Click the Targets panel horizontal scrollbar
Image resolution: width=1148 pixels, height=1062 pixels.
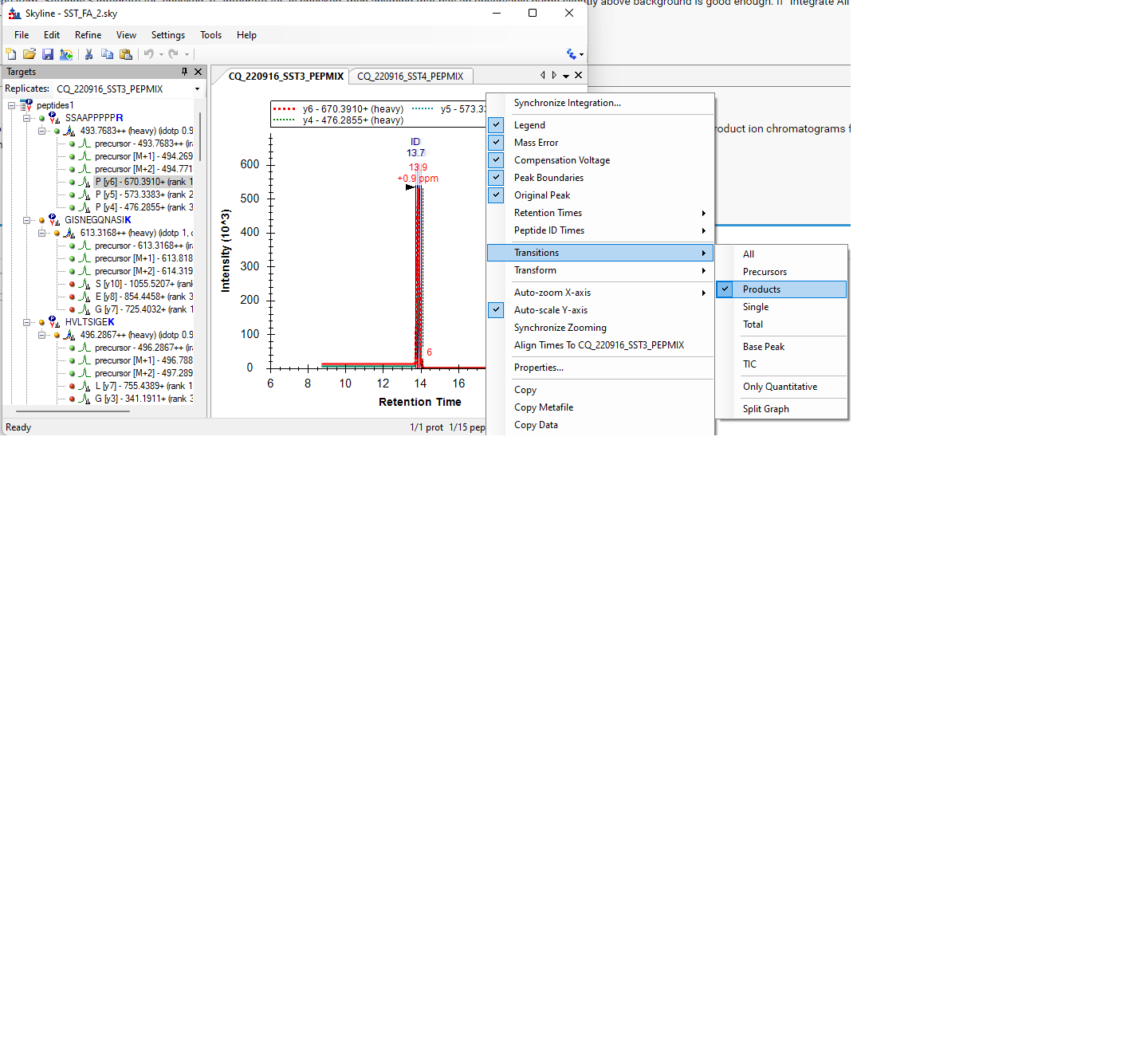tap(80, 411)
